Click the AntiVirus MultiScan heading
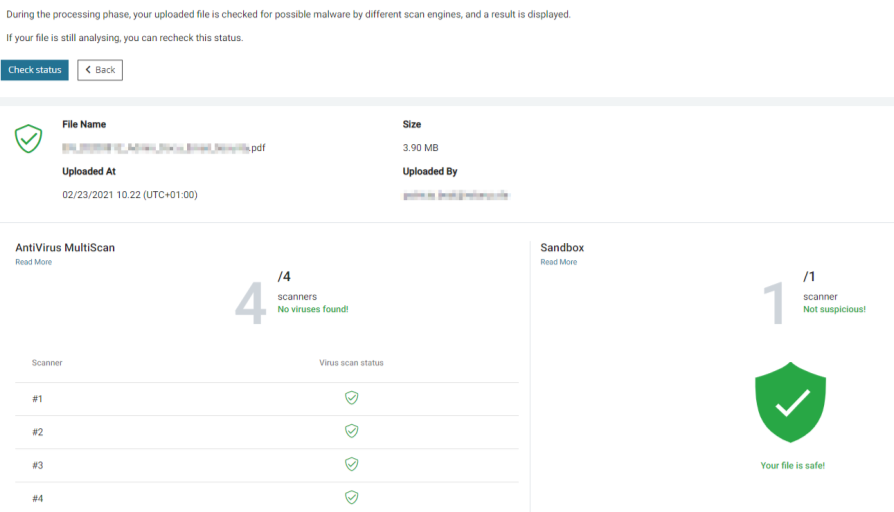Viewport: 894px width, 512px height. pyautogui.click(x=65, y=247)
